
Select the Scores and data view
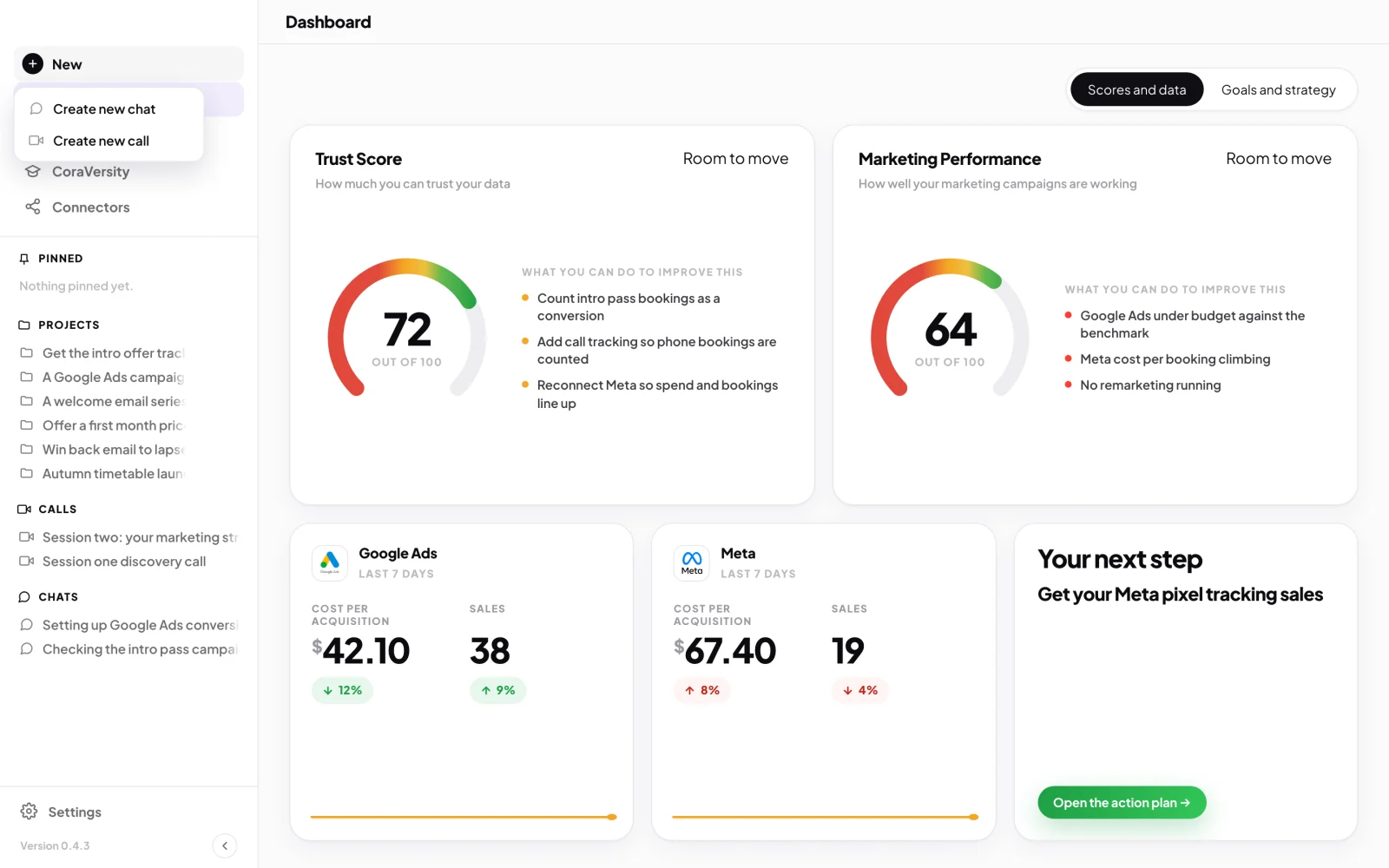(x=1136, y=89)
